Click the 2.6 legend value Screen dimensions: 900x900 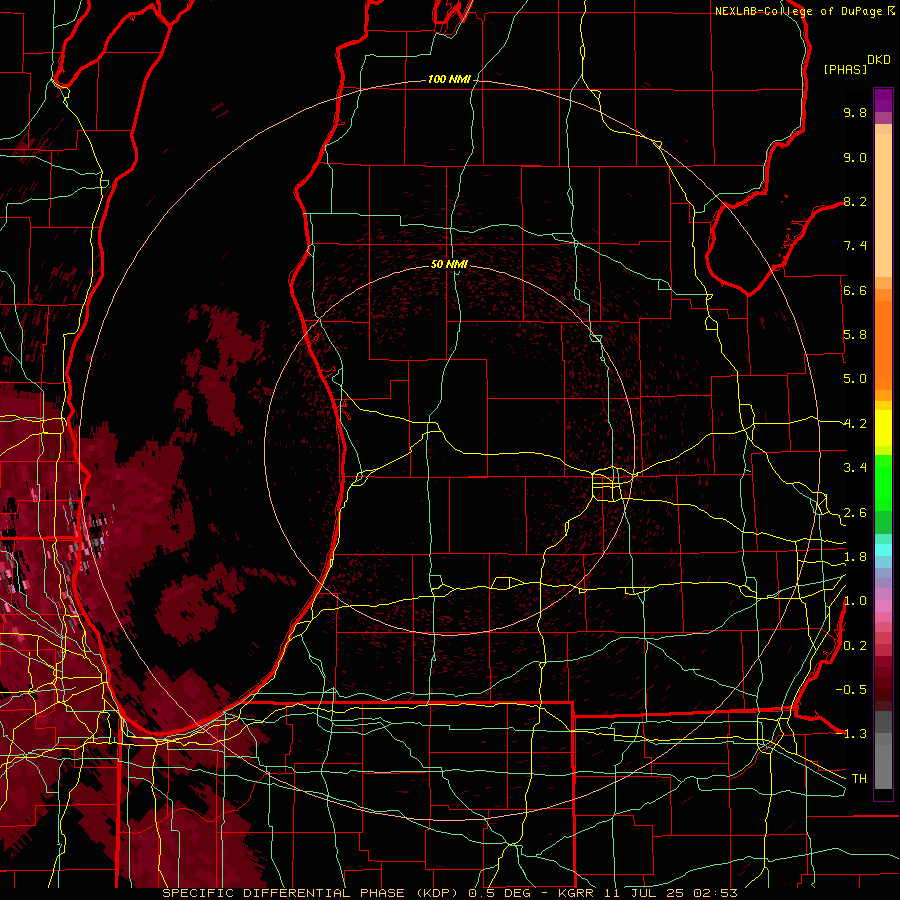pyautogui.click(x=855, y=513)
